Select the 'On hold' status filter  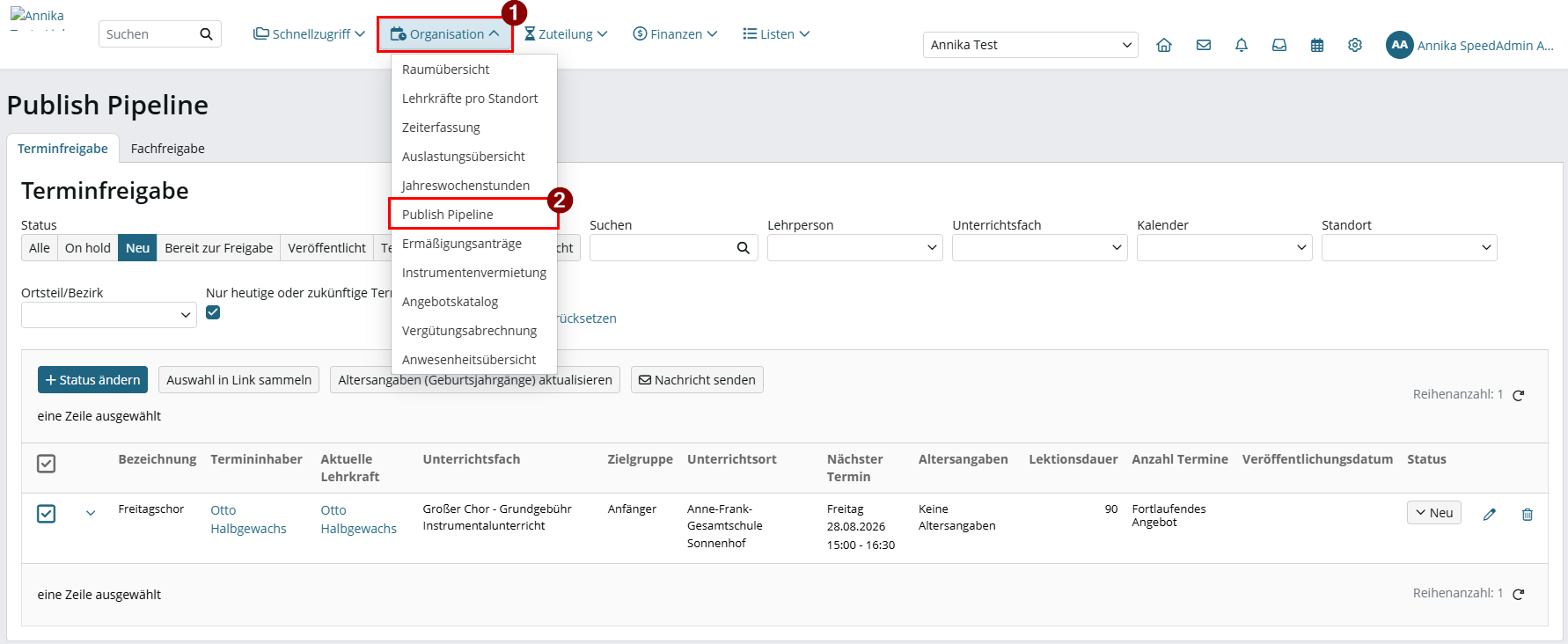point(88,248)
